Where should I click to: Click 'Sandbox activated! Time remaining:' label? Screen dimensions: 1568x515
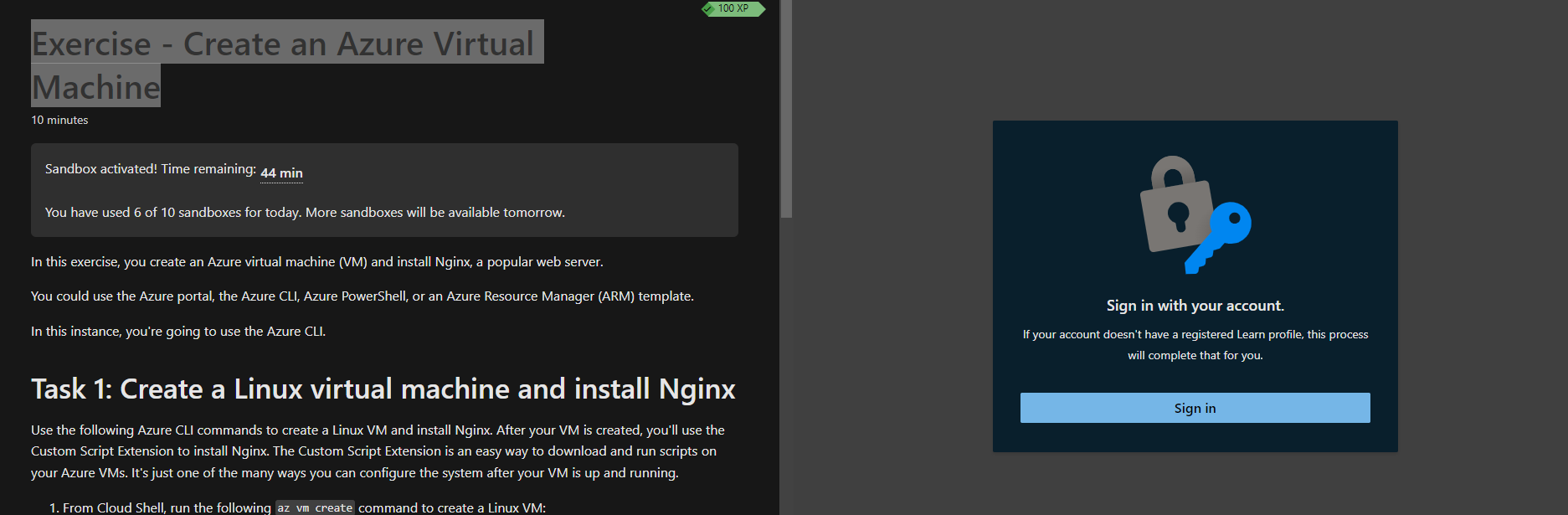(x=151, y=169)
